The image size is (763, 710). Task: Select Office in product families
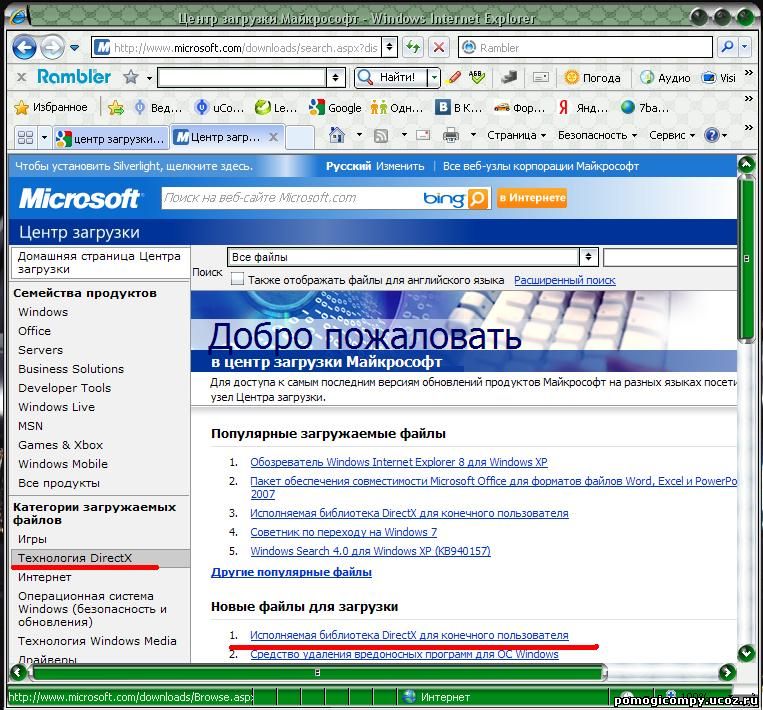click(34, 331)
